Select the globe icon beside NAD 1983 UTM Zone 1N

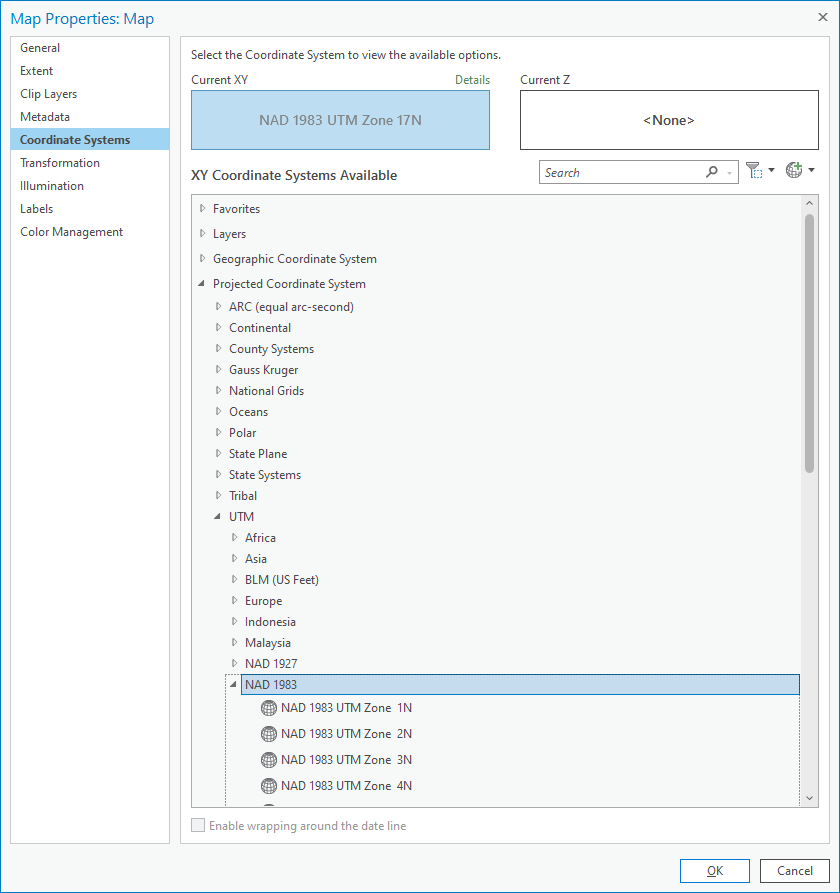268,707
